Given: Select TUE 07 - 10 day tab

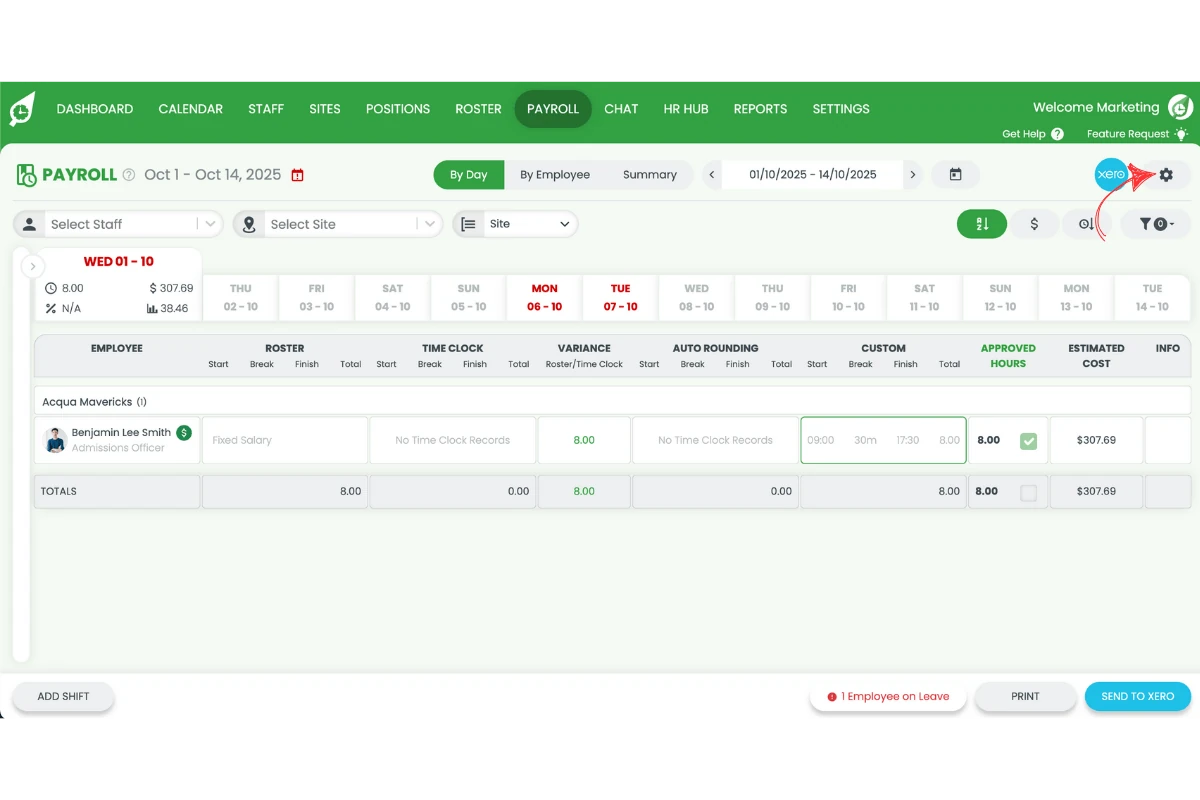Looking at the screenshot, I should (620, 297).
